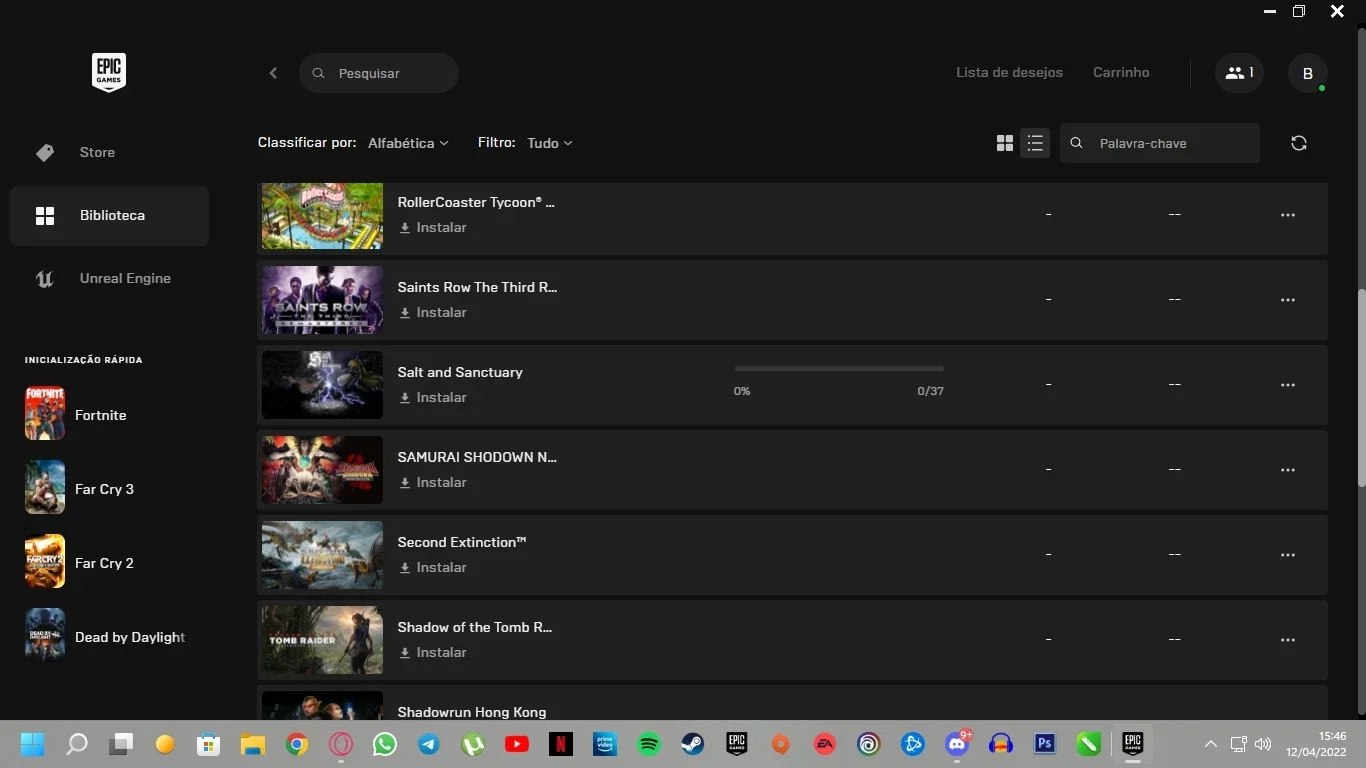Open the Carrinho link

click(x=1121, y=72)
